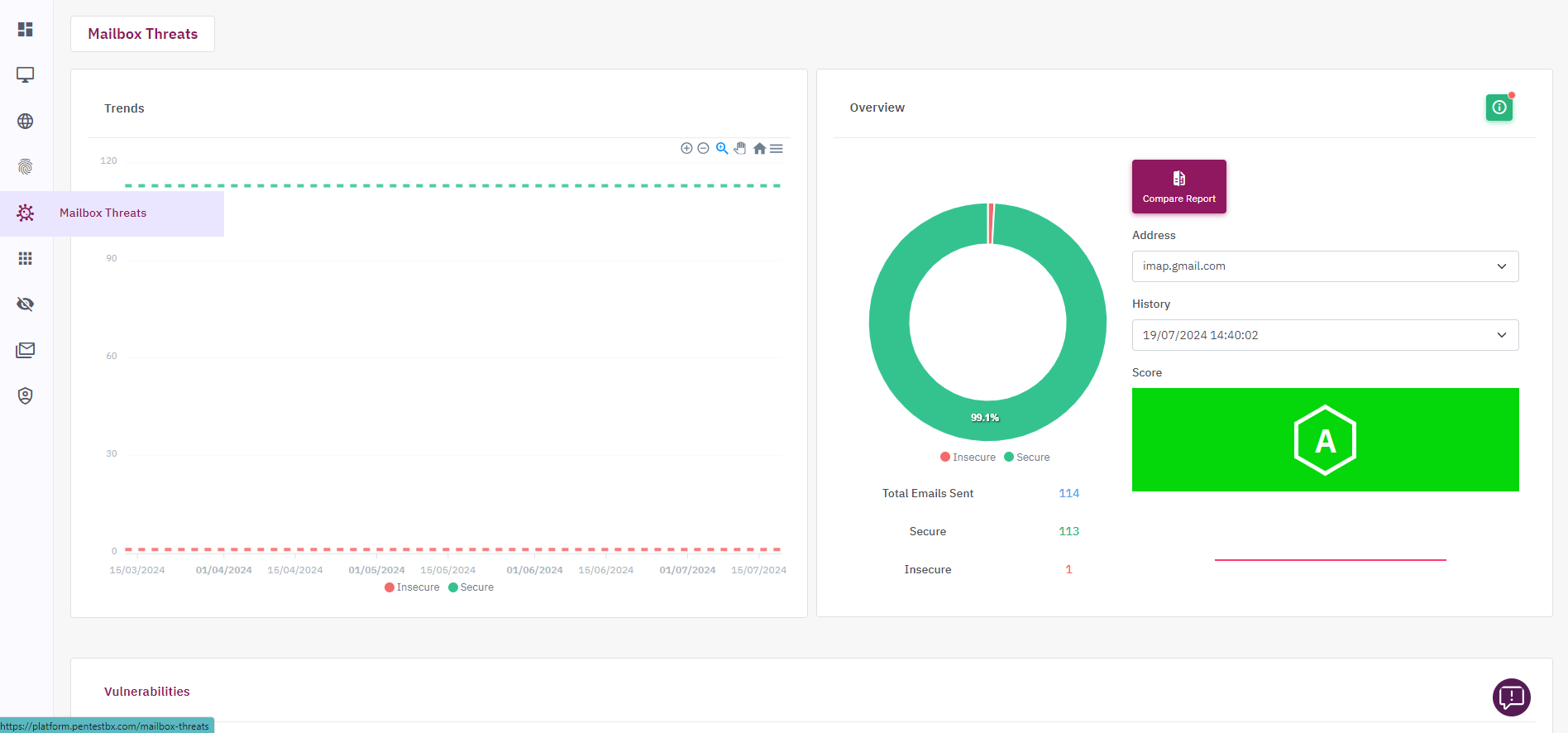Open the mail envelope icon in sidebar

click(x=26, y=350)
